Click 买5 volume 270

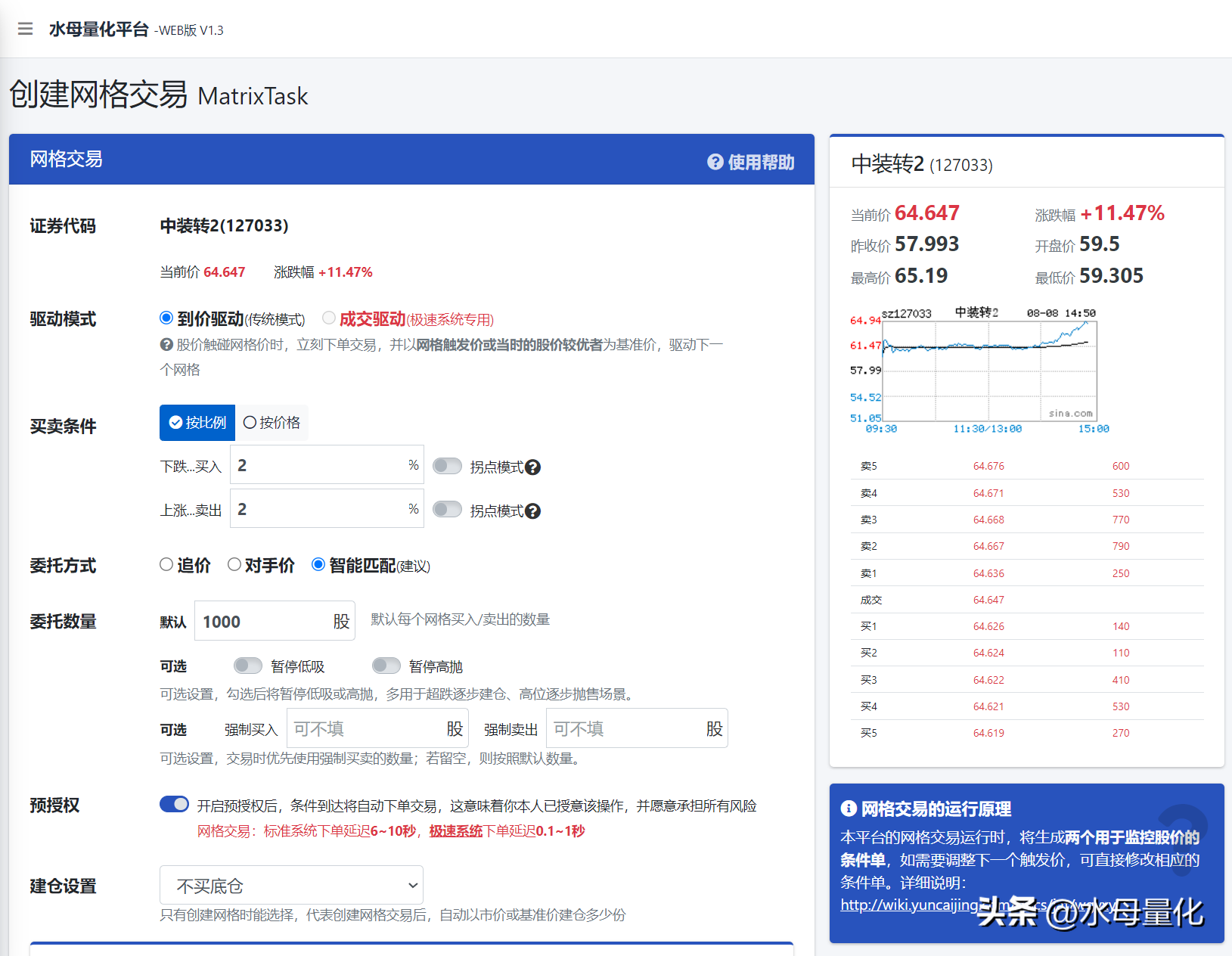point(1121,733)
